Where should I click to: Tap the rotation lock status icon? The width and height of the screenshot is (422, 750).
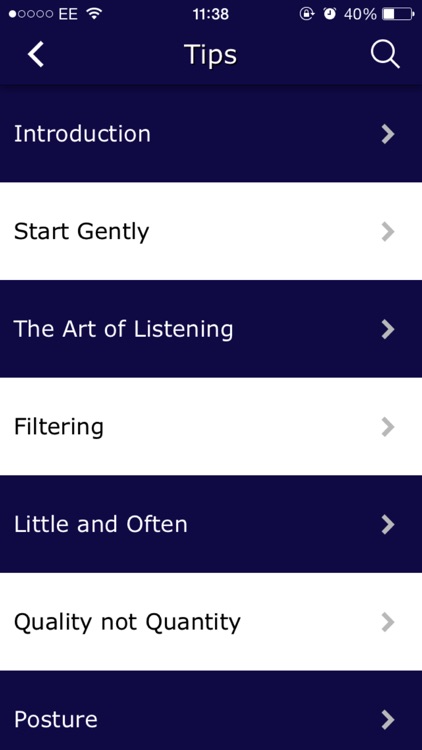(307, 14)
